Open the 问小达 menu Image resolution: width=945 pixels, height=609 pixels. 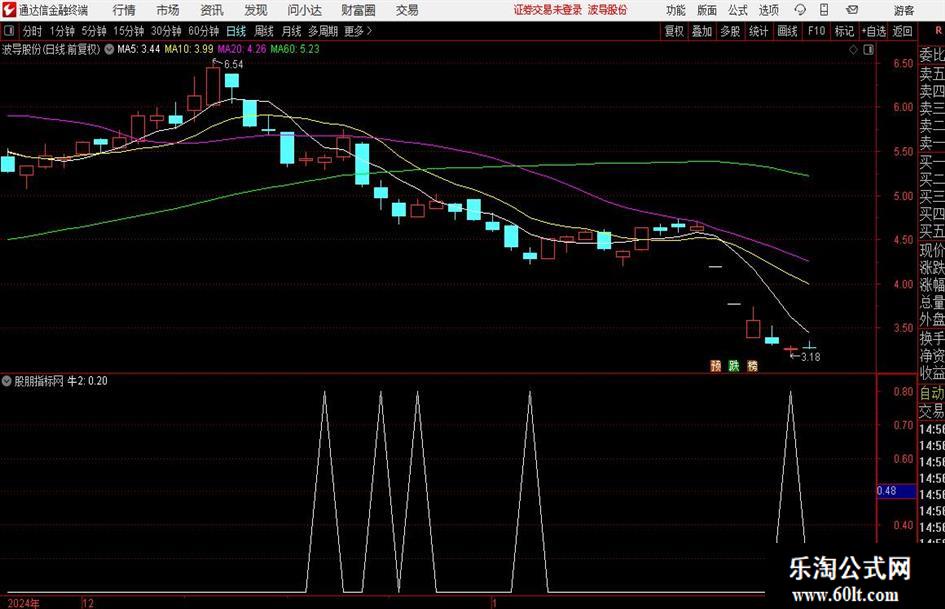coord(304,10)
